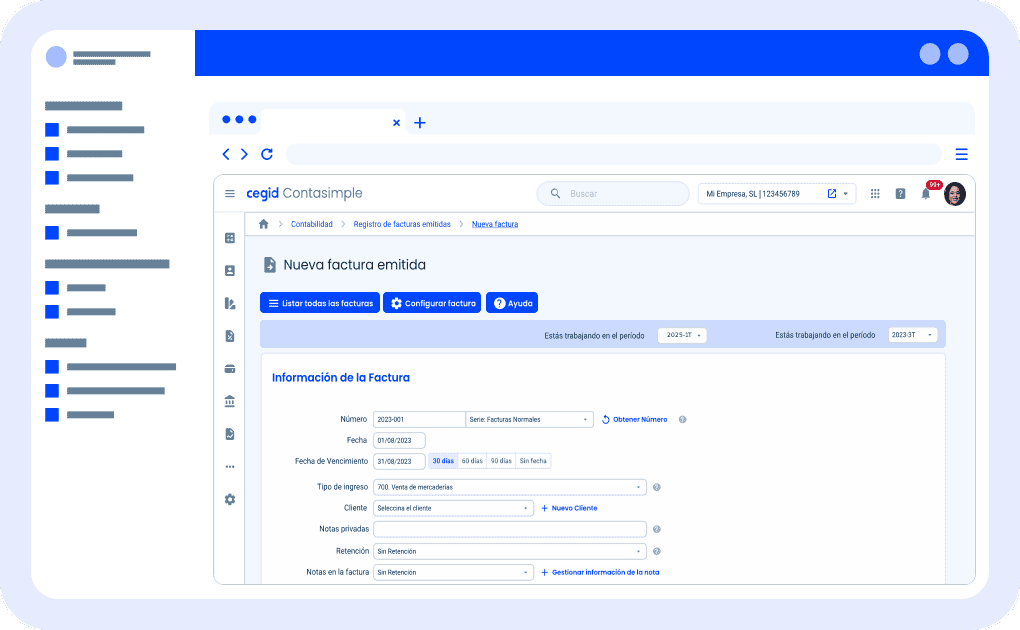Open the Selecciona el cliente dropdown
This screenshot has width=1020, height=630.
pos(453,508)
